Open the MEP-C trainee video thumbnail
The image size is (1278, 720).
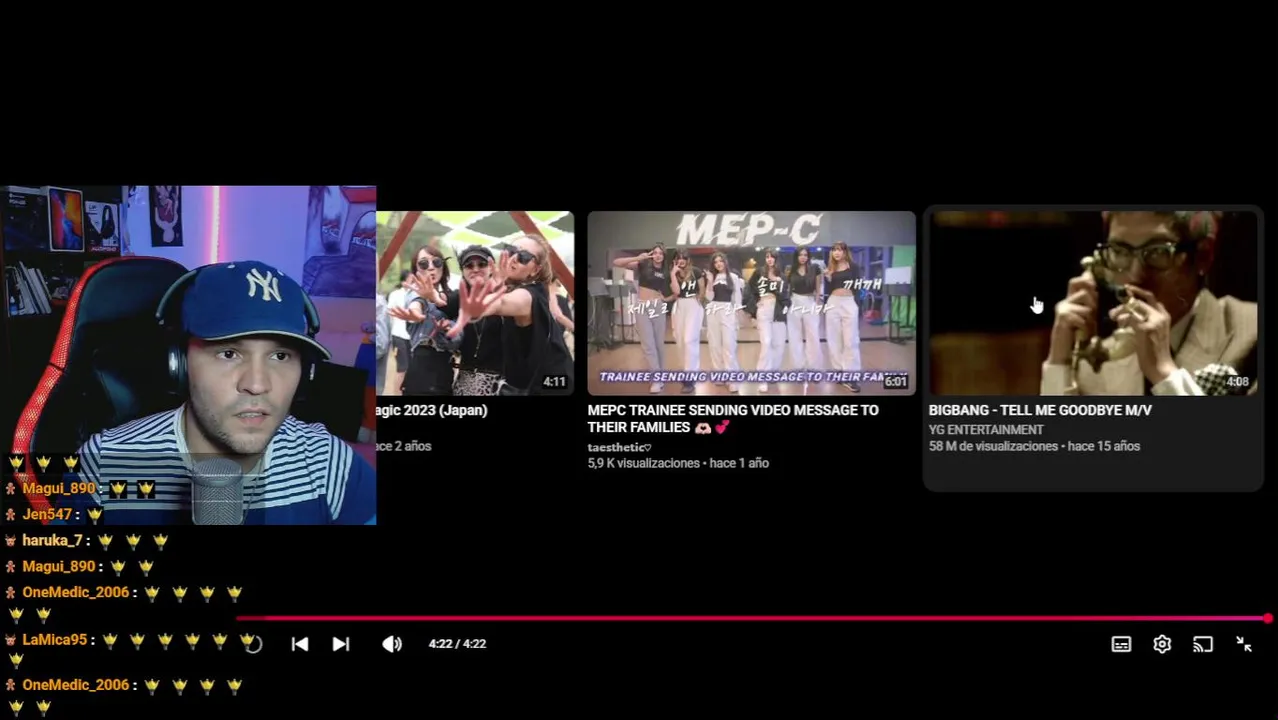click(751, 303)
